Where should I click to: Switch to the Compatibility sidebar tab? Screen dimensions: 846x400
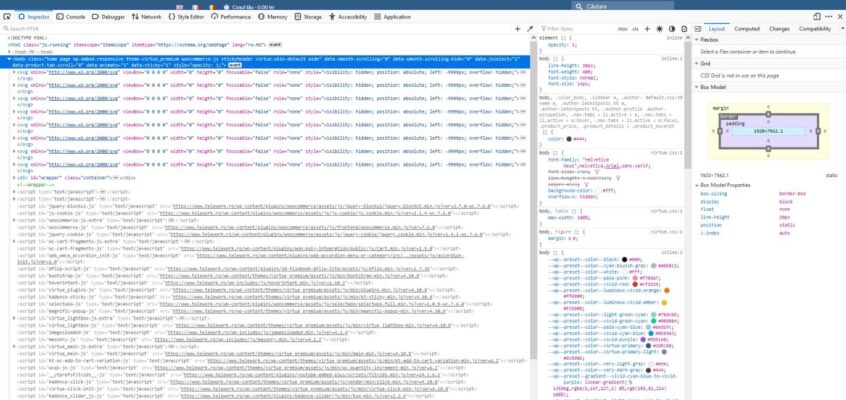pos(815,29)
